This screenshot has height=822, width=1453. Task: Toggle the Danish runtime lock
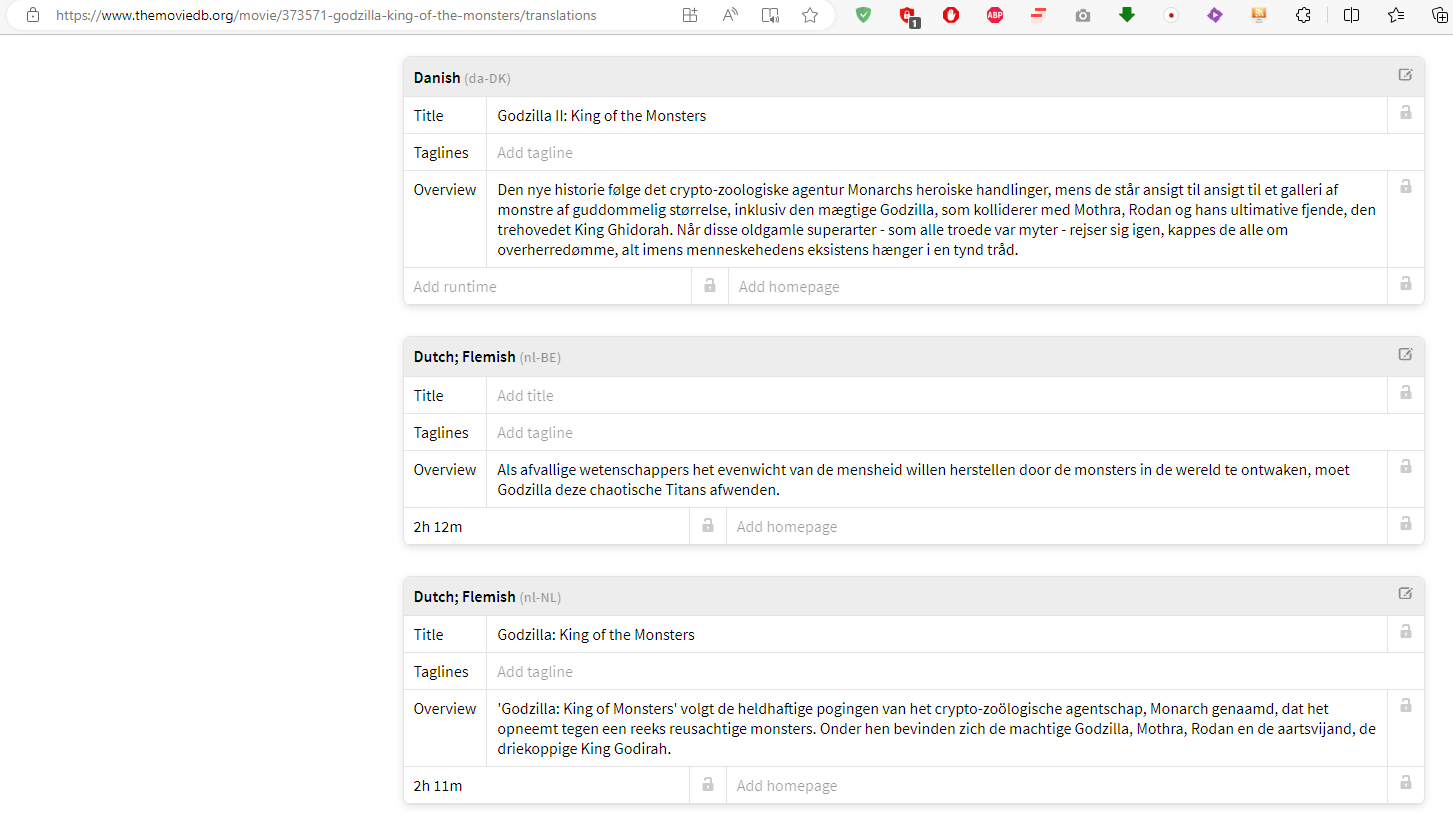coord(710,285)
